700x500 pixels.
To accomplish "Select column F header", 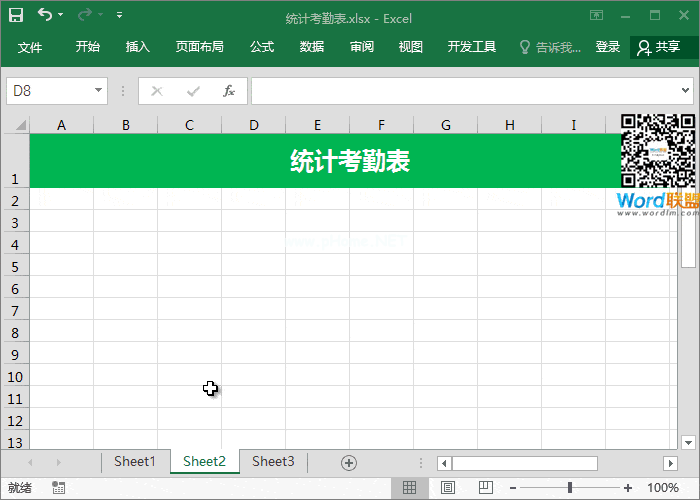I will 381,125.
